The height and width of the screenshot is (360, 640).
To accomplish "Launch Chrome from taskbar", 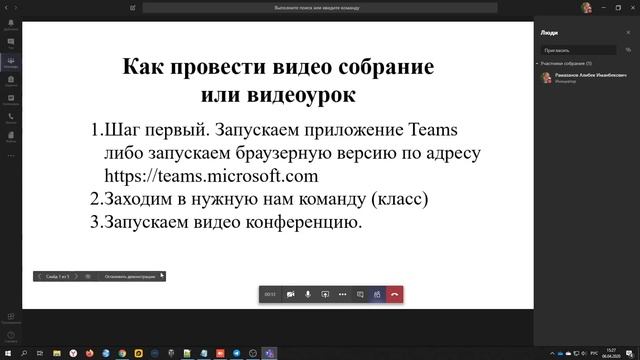I will (x=122, y=353).
